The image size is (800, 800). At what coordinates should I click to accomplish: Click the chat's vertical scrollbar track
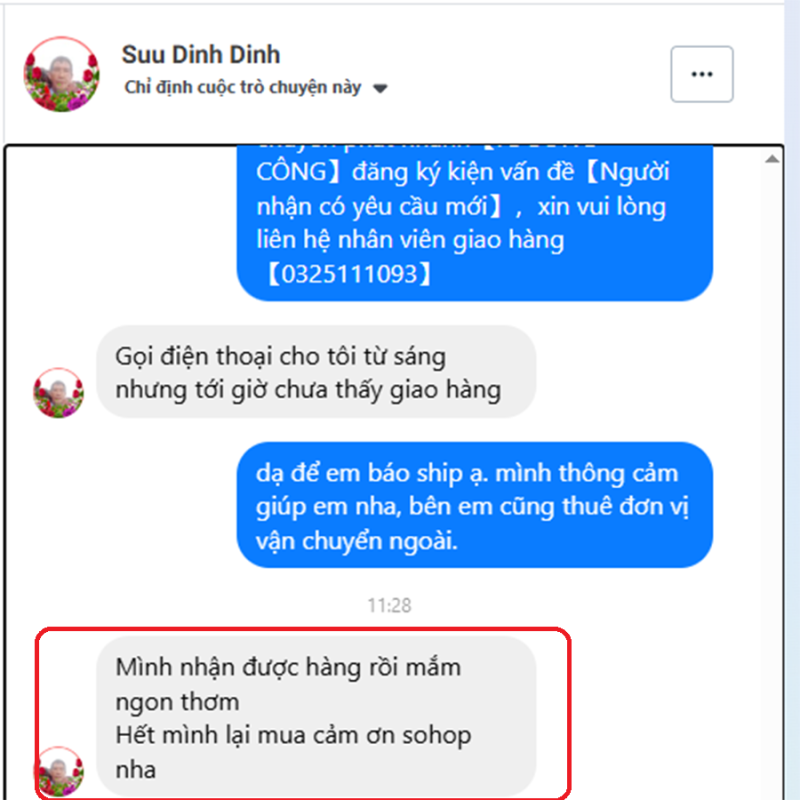click(x=772, y=480)
